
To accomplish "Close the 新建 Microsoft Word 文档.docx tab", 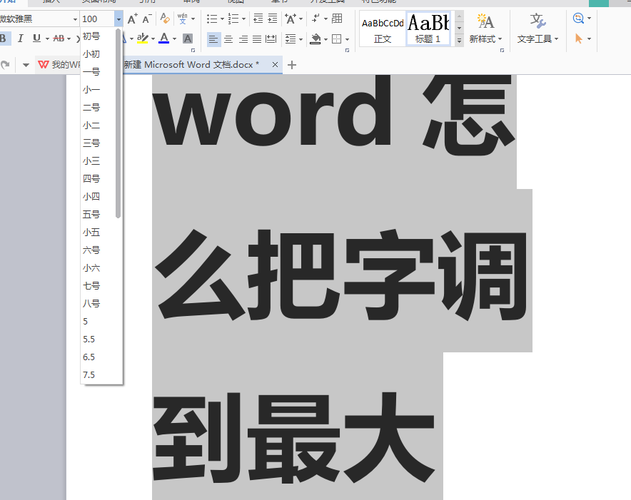I will (275, 64).
